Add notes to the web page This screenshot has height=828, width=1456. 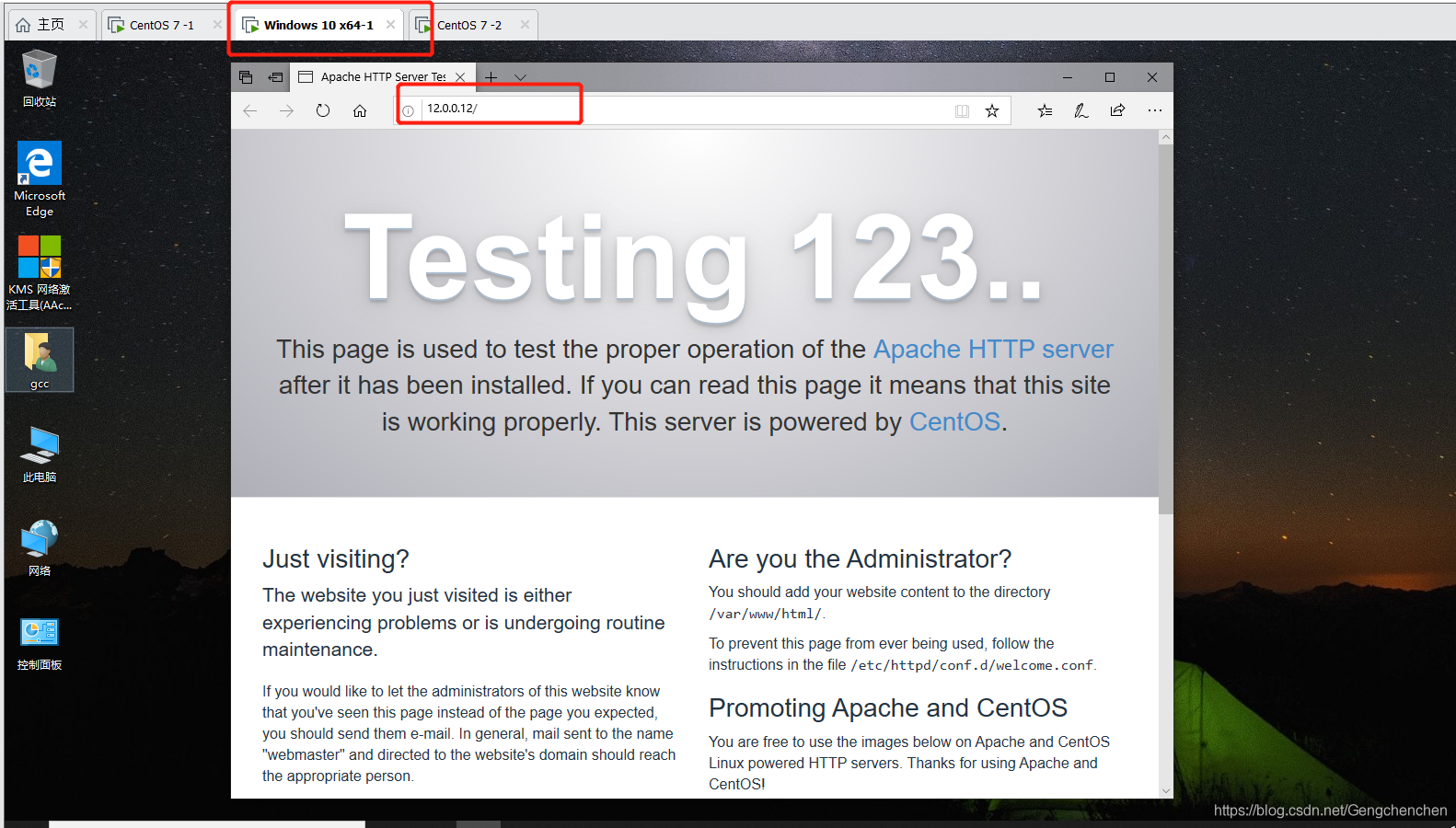click(x=1081, y=110)
